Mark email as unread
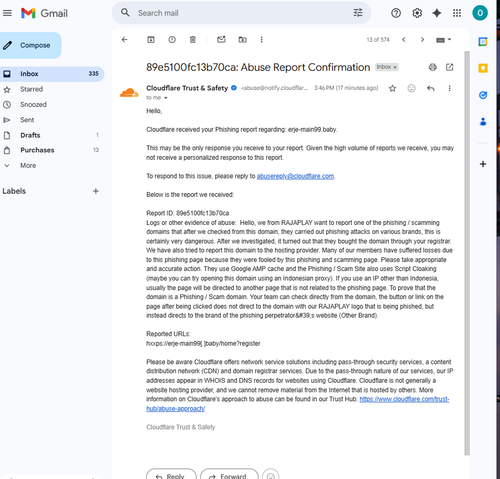The height and width of the screenshot is (479, 500). [x=221, y=40]
